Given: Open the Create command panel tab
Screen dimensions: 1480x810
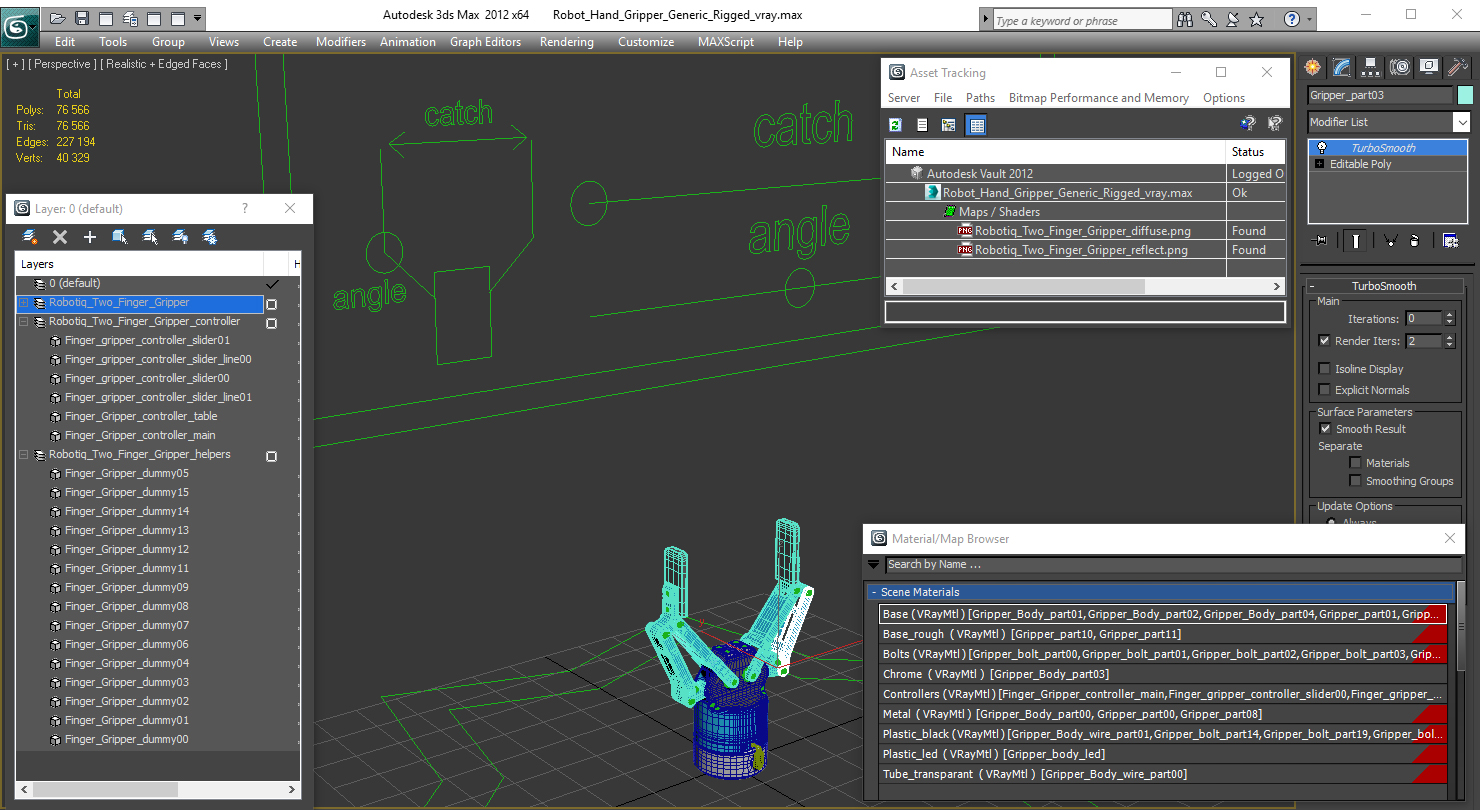Looking at the screenshot, I should (1313, 67).
